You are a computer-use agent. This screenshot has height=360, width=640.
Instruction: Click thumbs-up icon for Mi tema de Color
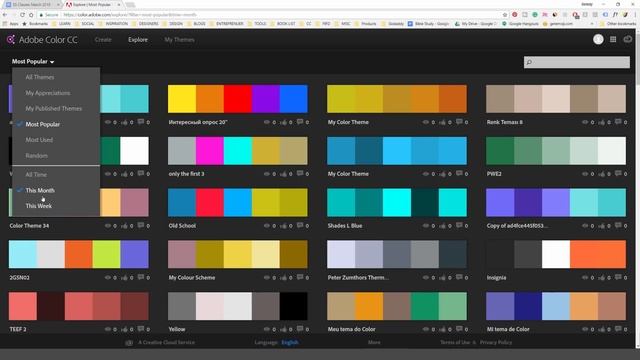click(x=602, y=329)
